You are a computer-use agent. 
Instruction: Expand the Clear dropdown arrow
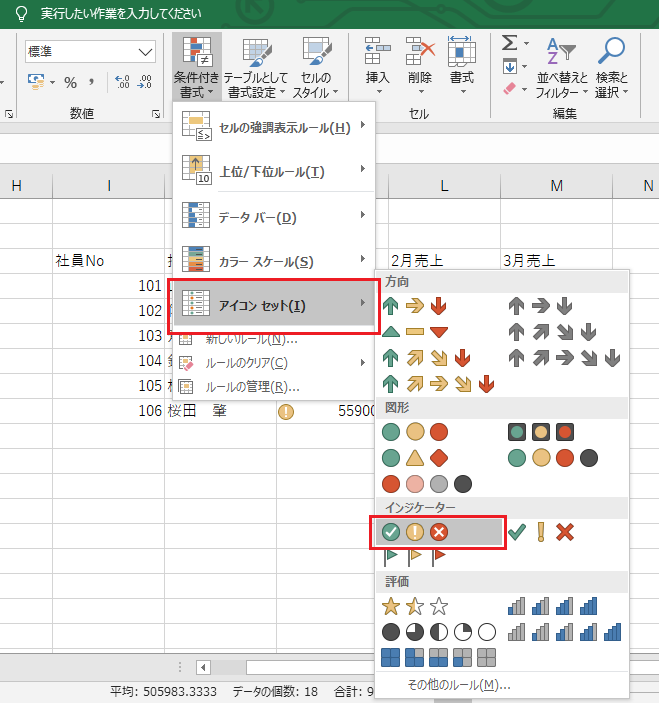(525, 89)
